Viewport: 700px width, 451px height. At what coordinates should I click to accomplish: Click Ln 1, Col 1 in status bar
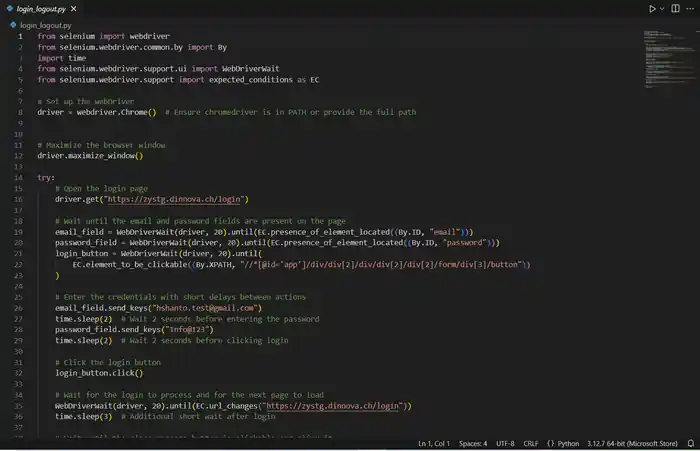pos(434,443)
